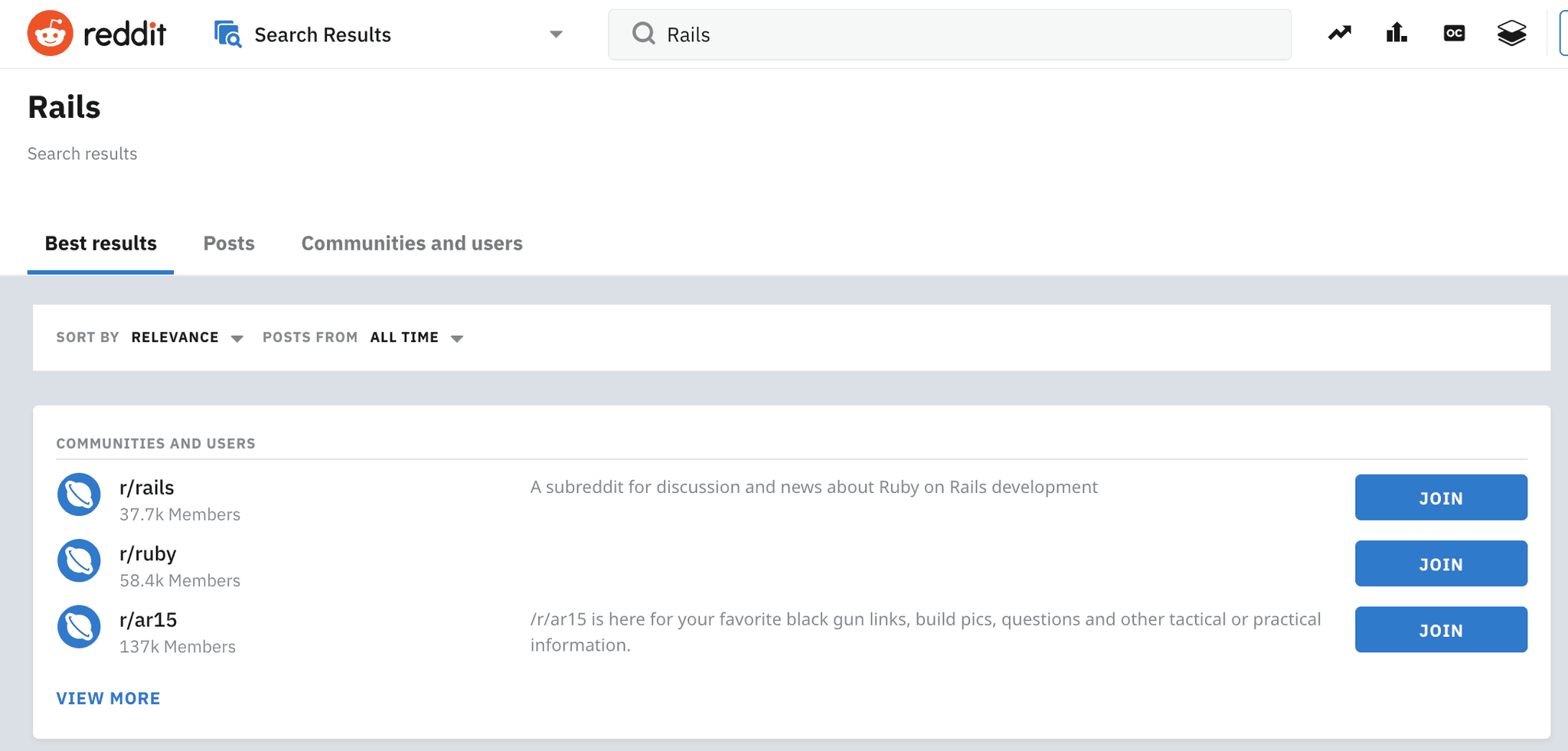Click the r/rails community avatar icon
The width and height of the screenshot is (1568, 751).
pyautogui.click(x=79, y=495)
